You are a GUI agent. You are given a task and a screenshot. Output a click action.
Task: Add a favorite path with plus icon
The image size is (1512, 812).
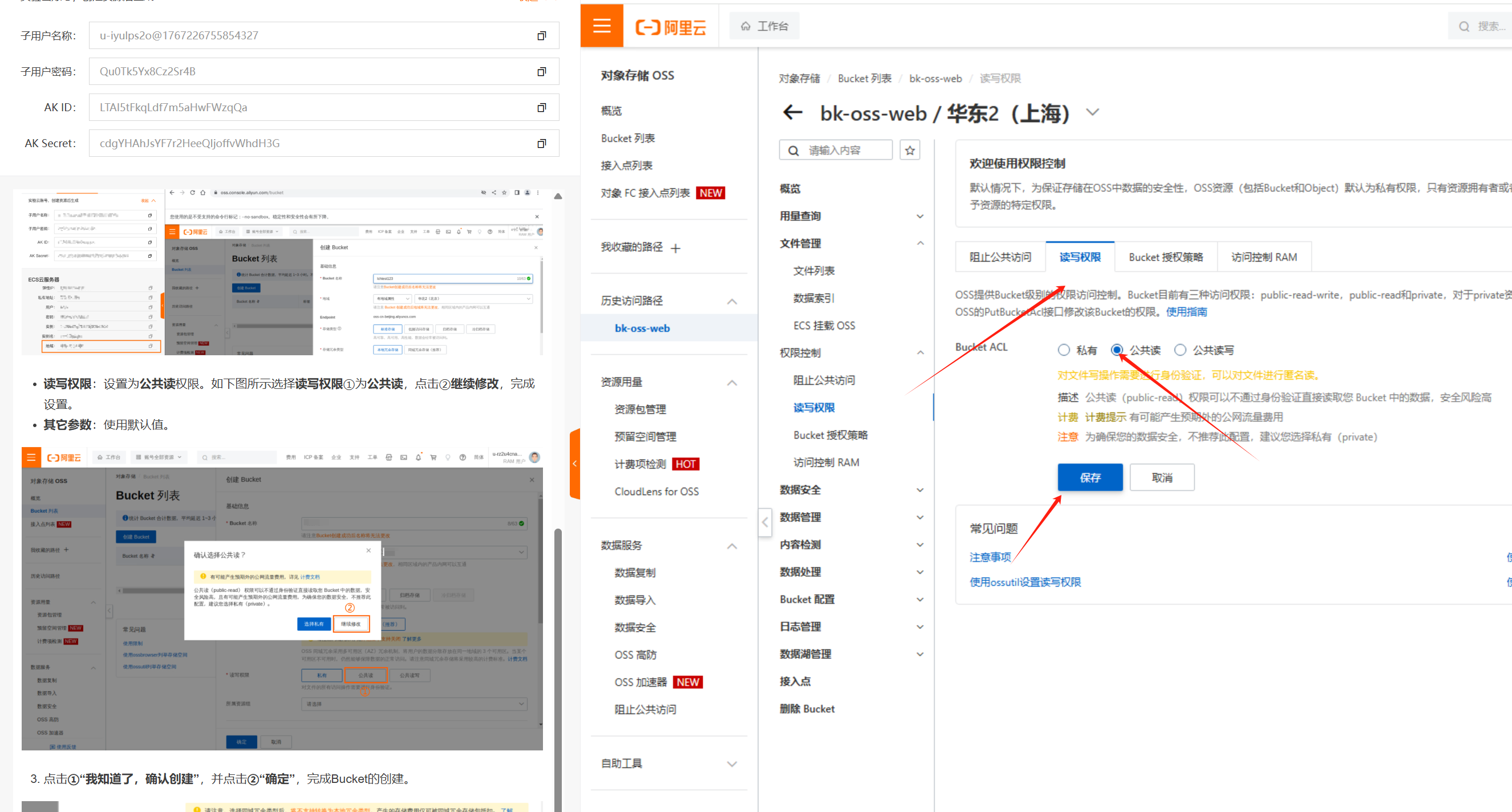[676, 248]
